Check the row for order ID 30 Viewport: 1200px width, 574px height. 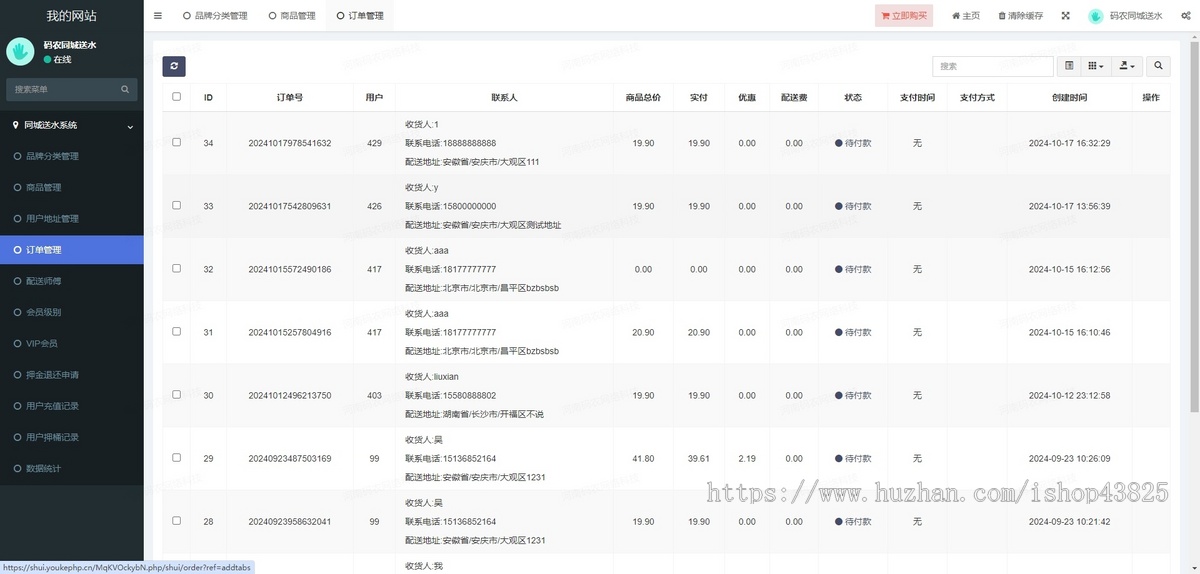pyautogui.click(x=177, y=394)
